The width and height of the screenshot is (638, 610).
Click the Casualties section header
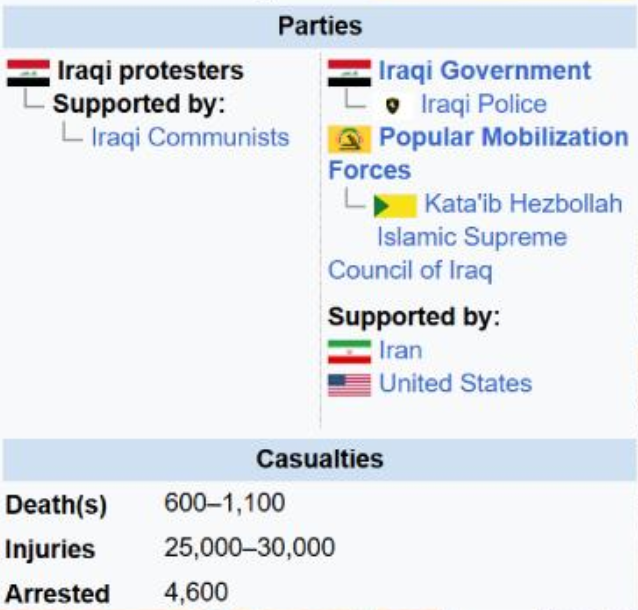point(319,459)
